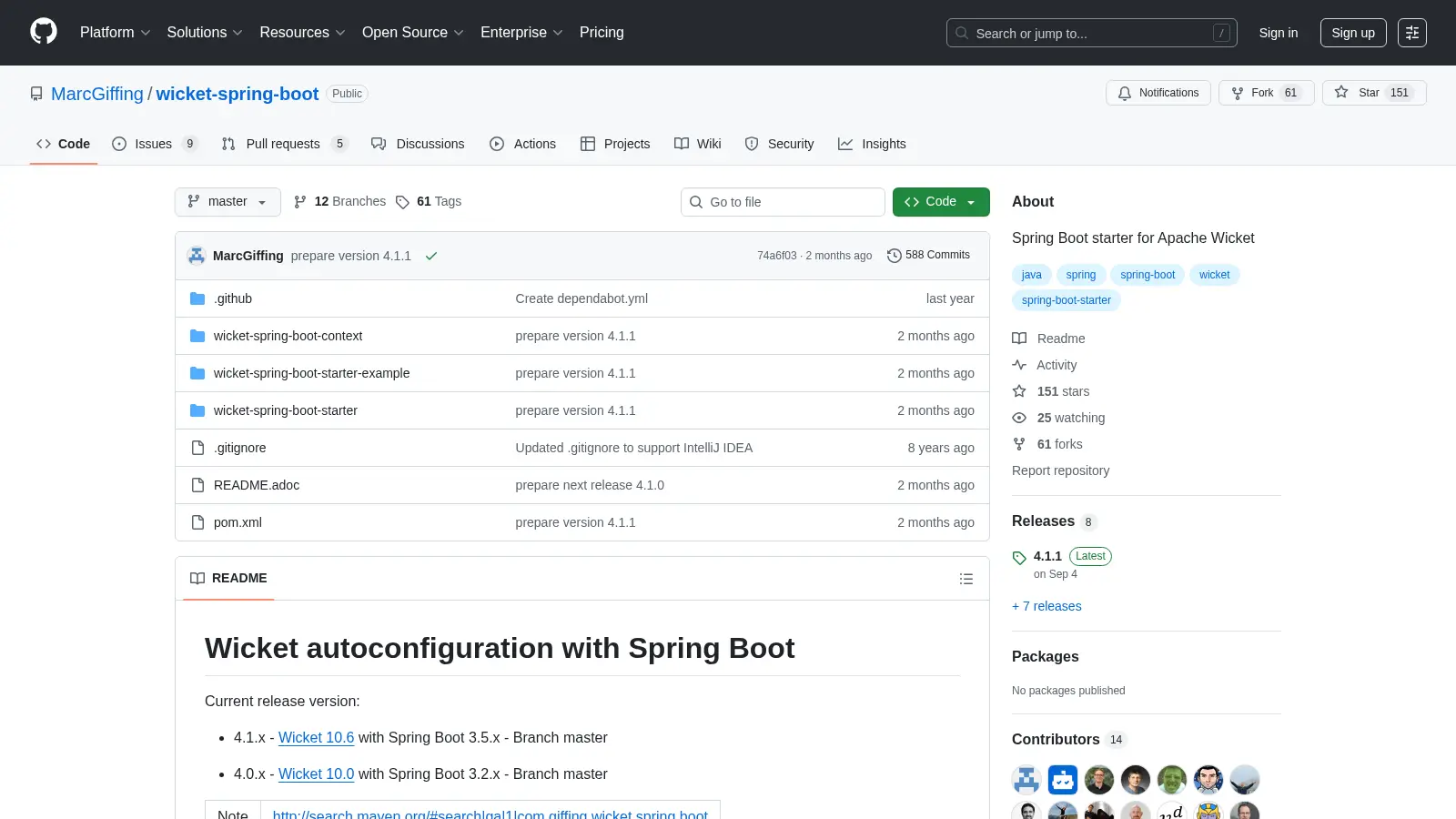
Task: Click the Notifications bell button
Action: pos(1158,93)
